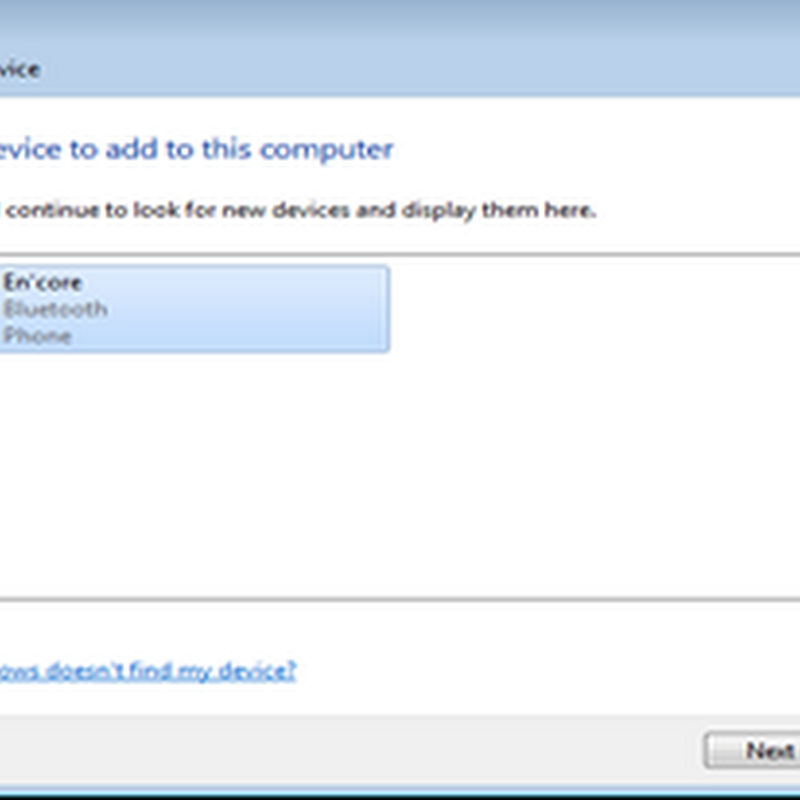Click the Bluetooth label under En'core
Viewport: 800px width, 800px height.
point(55,309)
